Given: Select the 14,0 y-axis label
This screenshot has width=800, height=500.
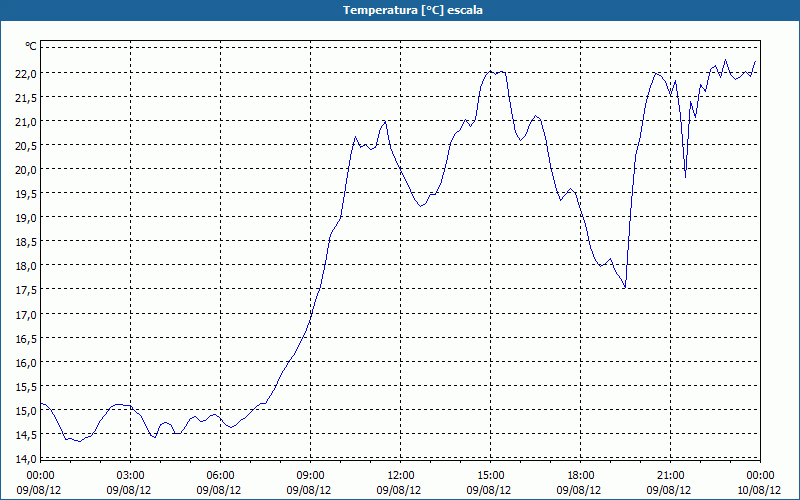Looking at the screenshot, I should point(26,459).
